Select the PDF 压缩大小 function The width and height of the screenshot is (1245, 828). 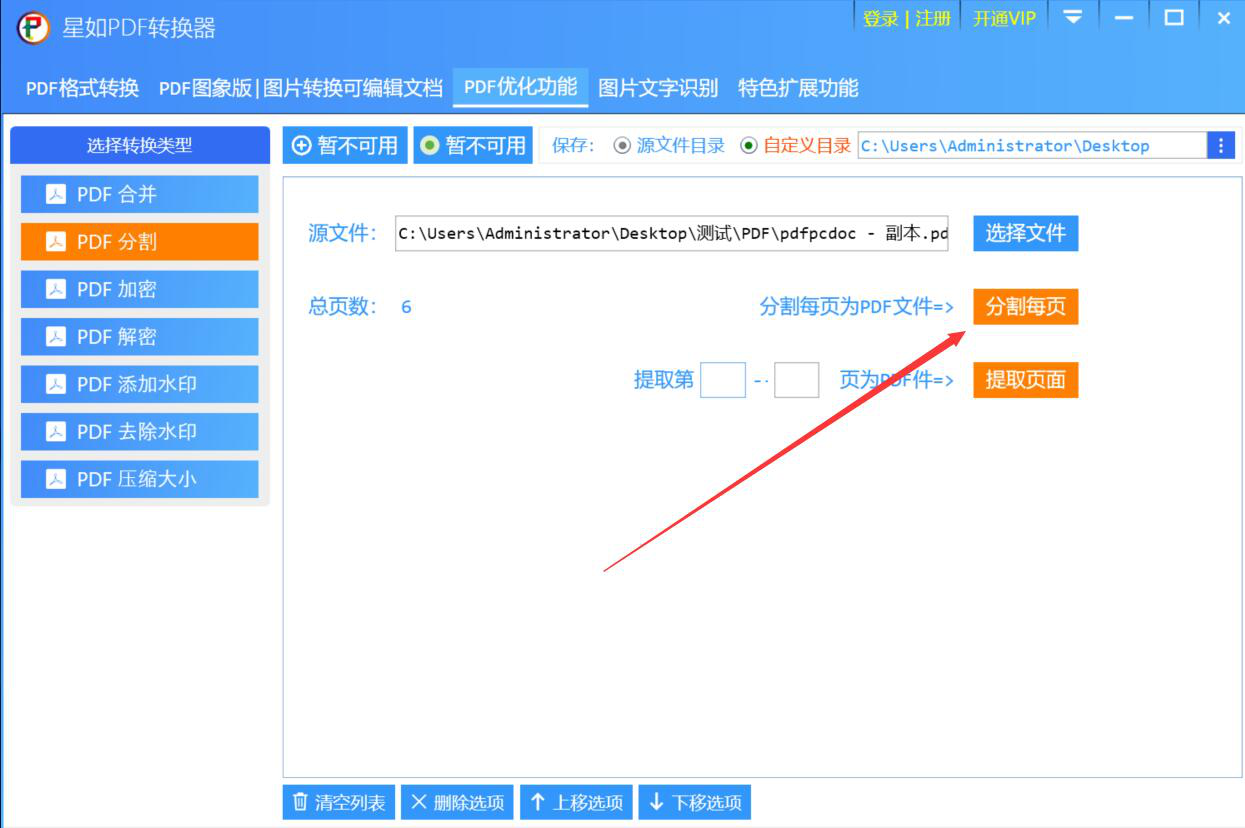point(138,479)
